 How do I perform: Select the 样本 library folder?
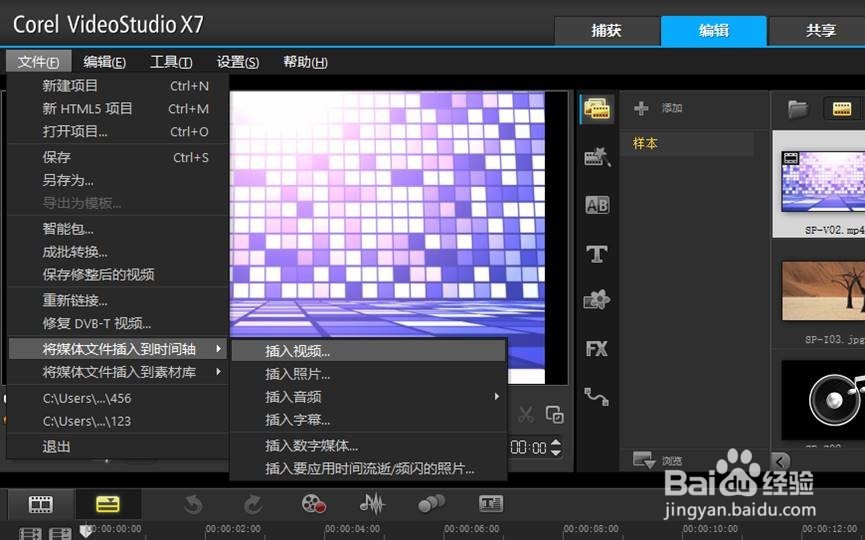tap(687, 143)
